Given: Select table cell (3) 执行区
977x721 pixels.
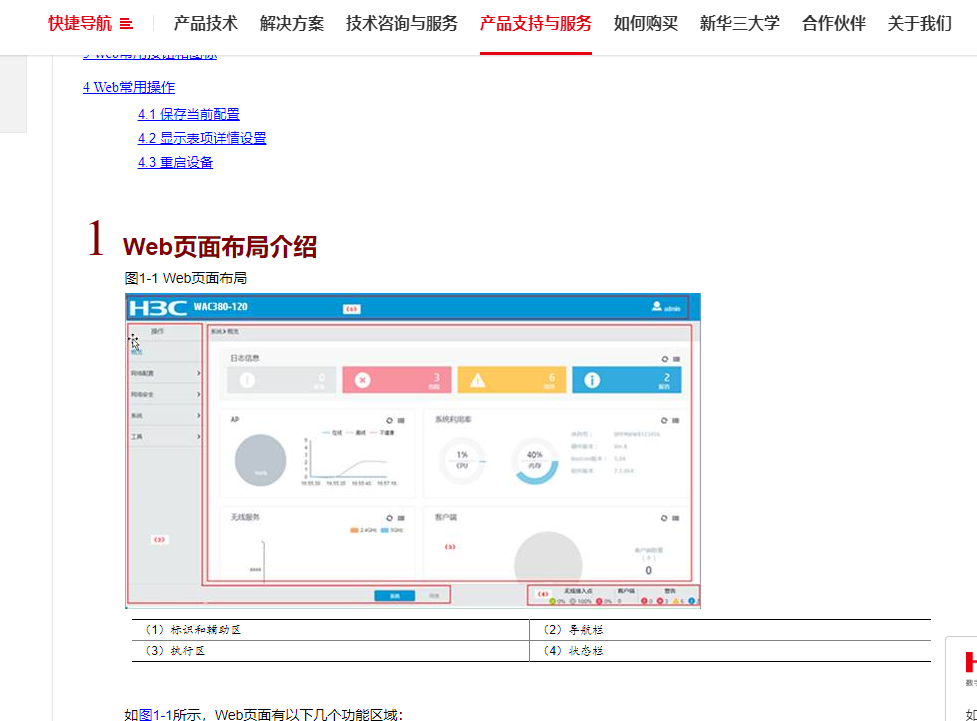Looking at the screenshot, I should point(330,651).
